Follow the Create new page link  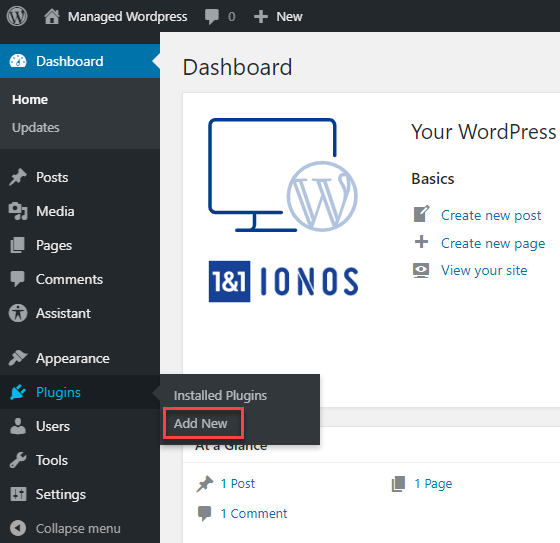493,244
